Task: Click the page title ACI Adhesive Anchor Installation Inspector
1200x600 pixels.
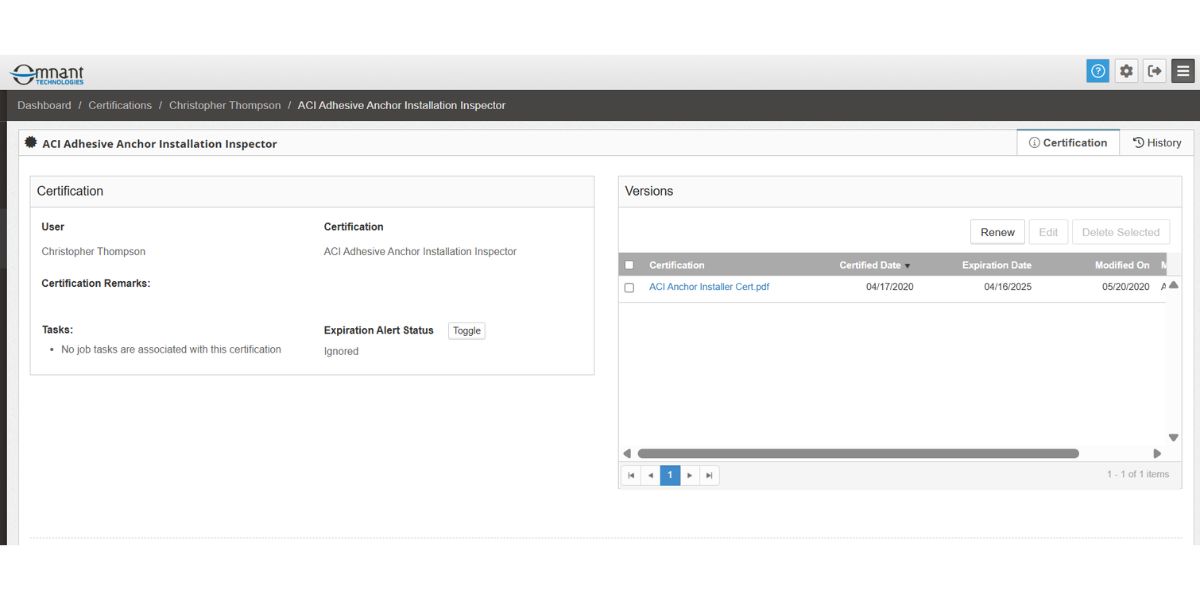Action: (x=159, y=144)
